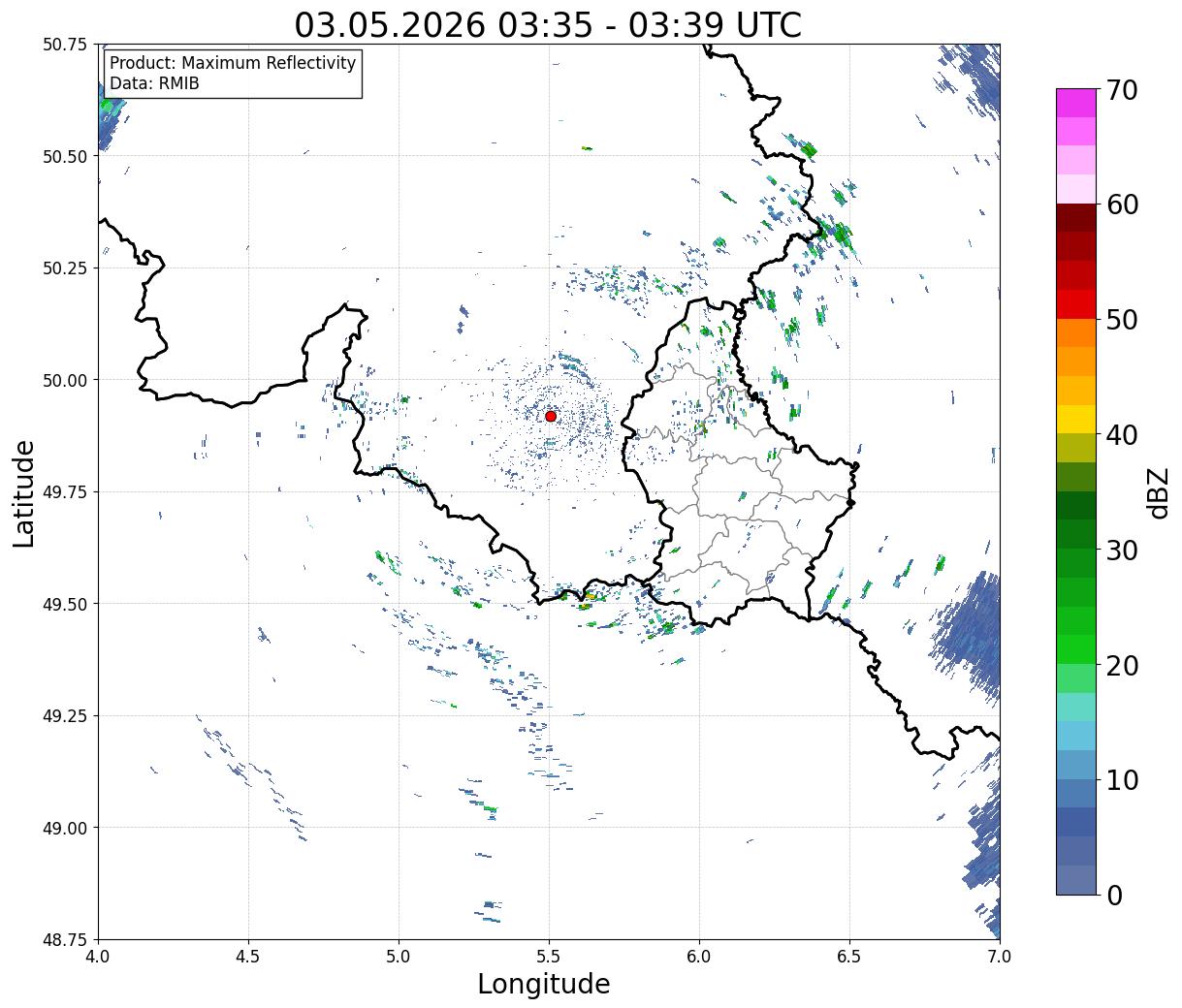The height and width of the screenshot is (1008, 1182).
Task: Click the dBZ colorbar label
Action: pyautogui.click(x=1158, y=492)
